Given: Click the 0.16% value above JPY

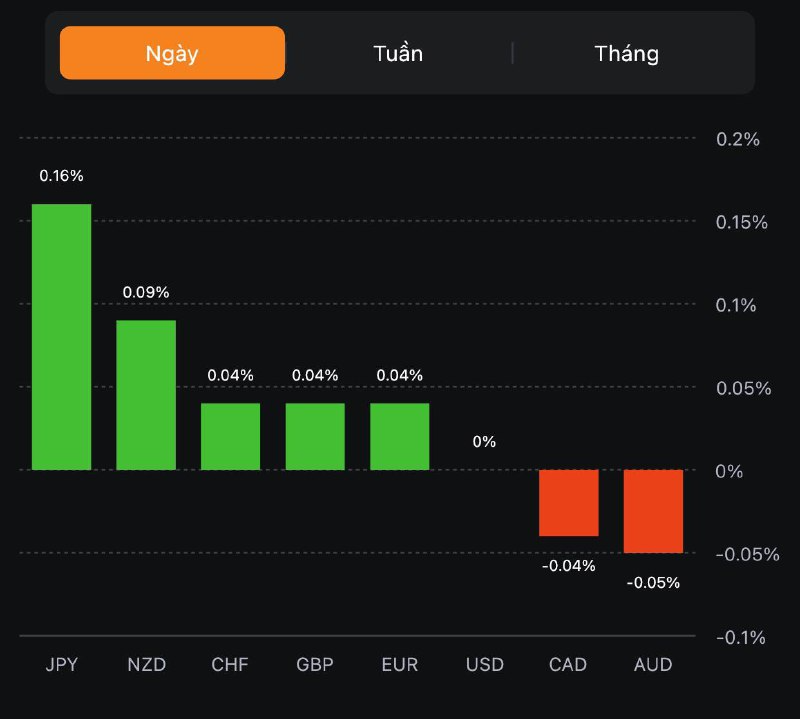Looking at the screenshot, I should (61, 176).
